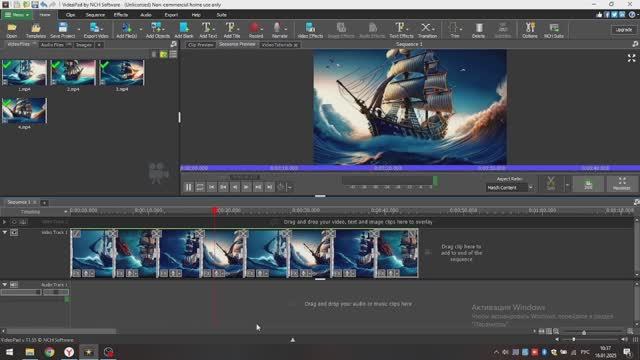Toggle the Video Track 1 visibility icon
Viewport: 640px width, 360px height.
click(14, 232)
